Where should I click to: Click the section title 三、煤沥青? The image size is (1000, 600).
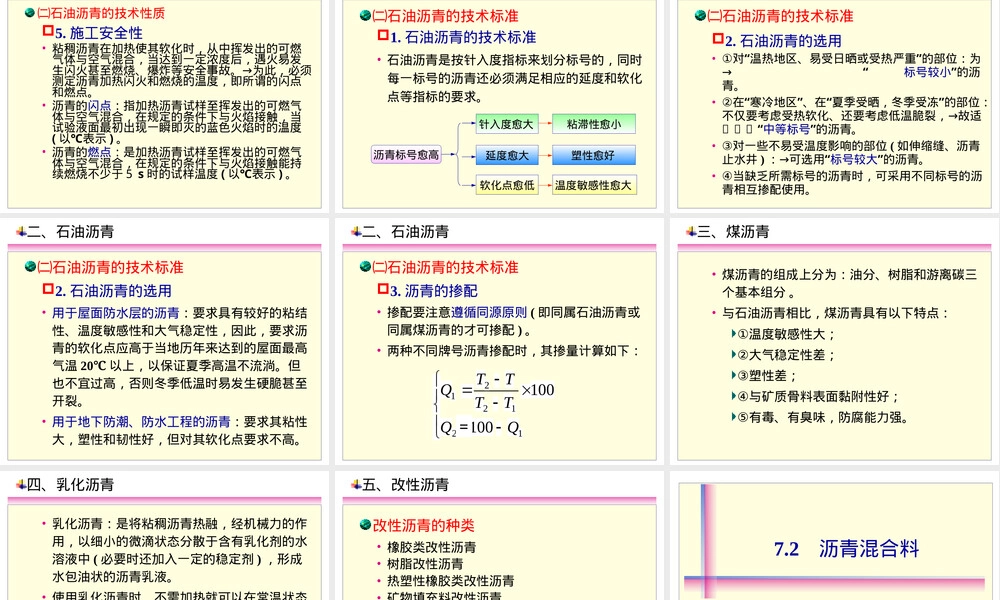tap(733, 231)
